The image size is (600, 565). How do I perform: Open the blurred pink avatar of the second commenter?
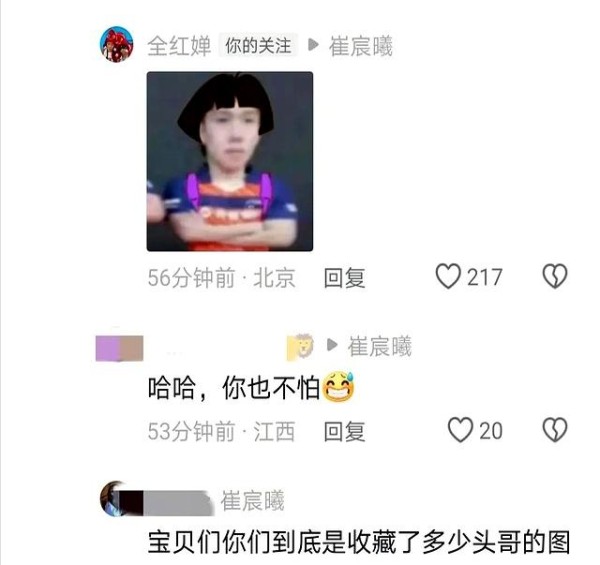tap(119, 348)
